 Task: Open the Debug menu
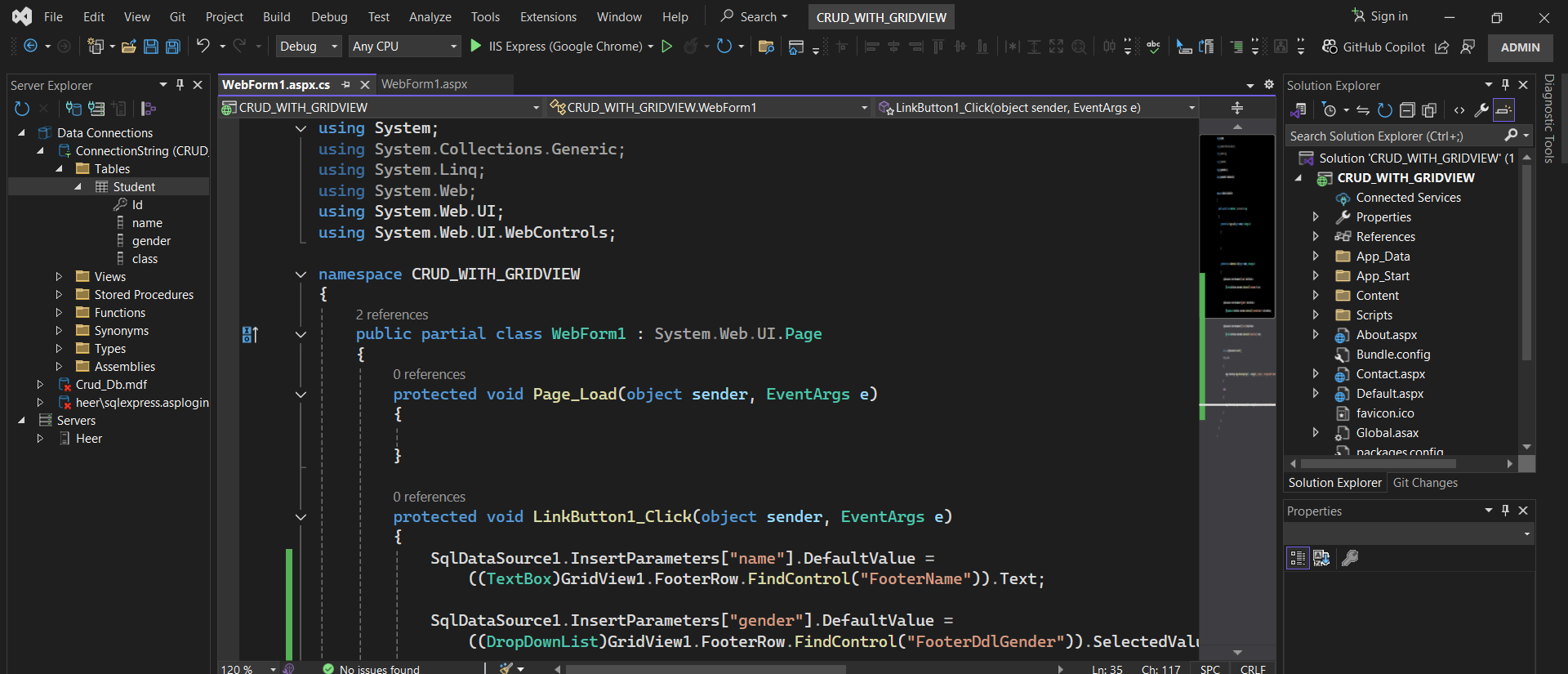tap(329, 16)
